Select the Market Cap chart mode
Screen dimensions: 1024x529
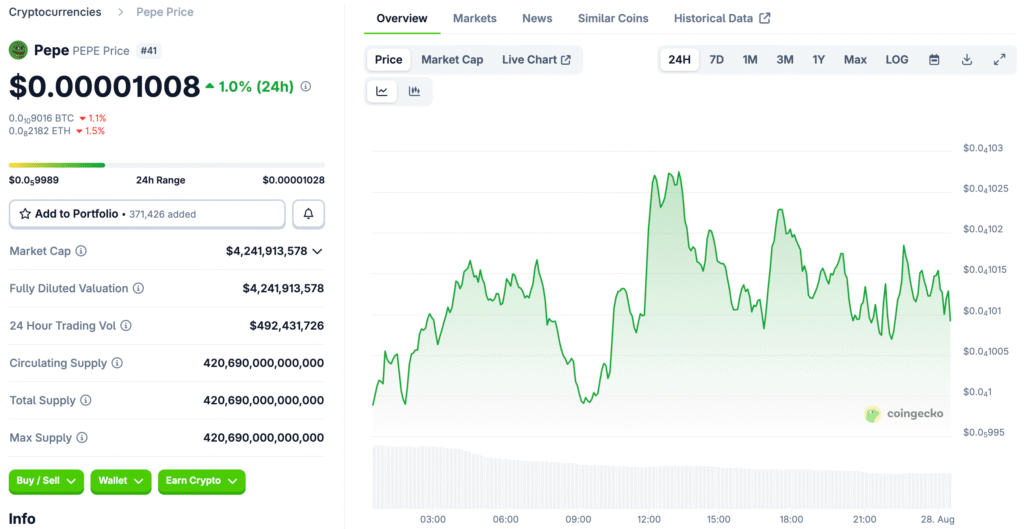click(x=452, y=59)
